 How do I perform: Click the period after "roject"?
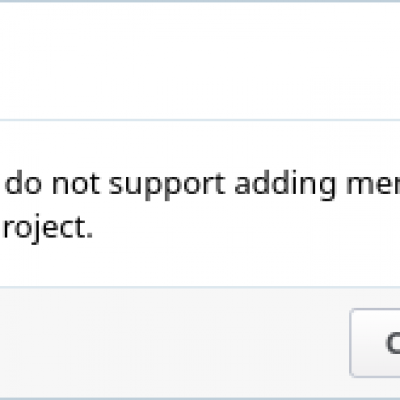(89, 236)
